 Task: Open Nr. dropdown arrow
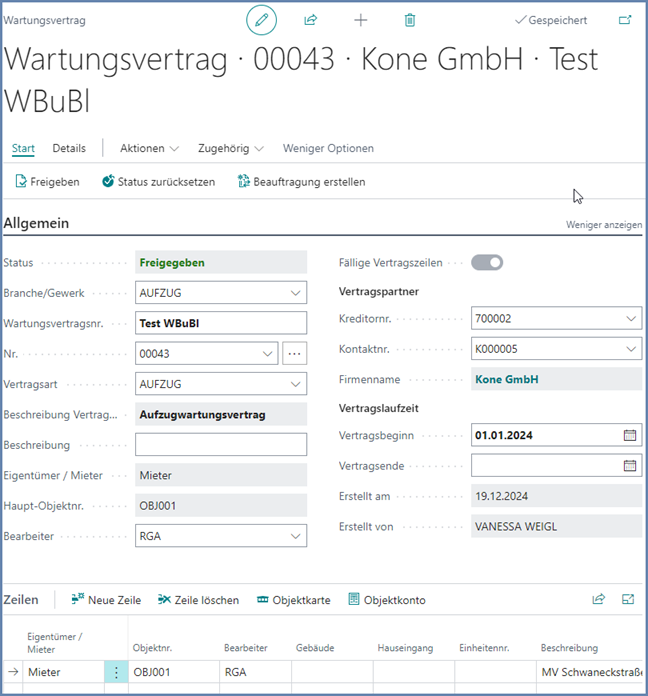pyautogui.click(x=267, y=354)
